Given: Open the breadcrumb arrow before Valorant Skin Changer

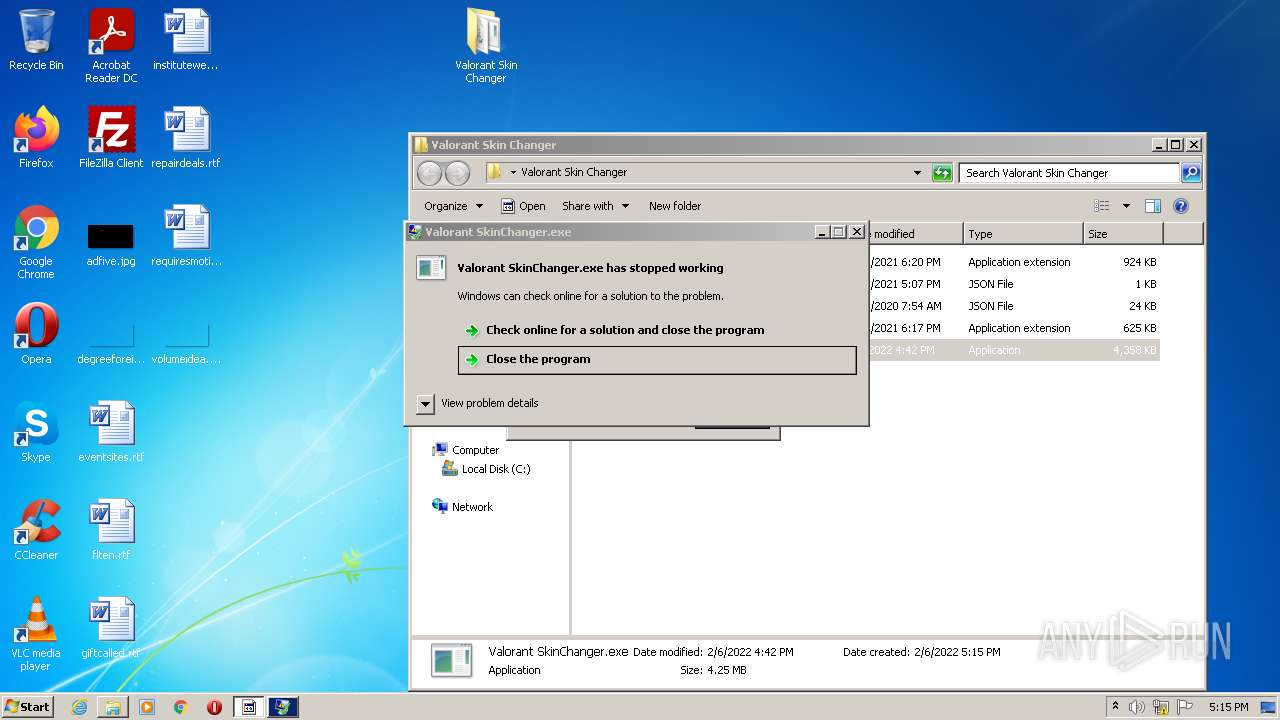Looking at the screenshot, I should click(x=513, y=172).
